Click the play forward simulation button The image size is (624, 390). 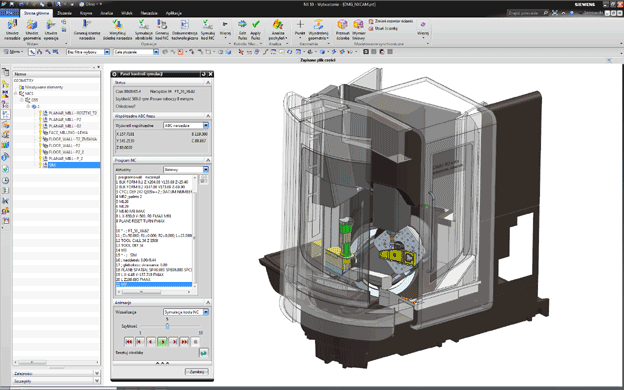coord(162,341)
